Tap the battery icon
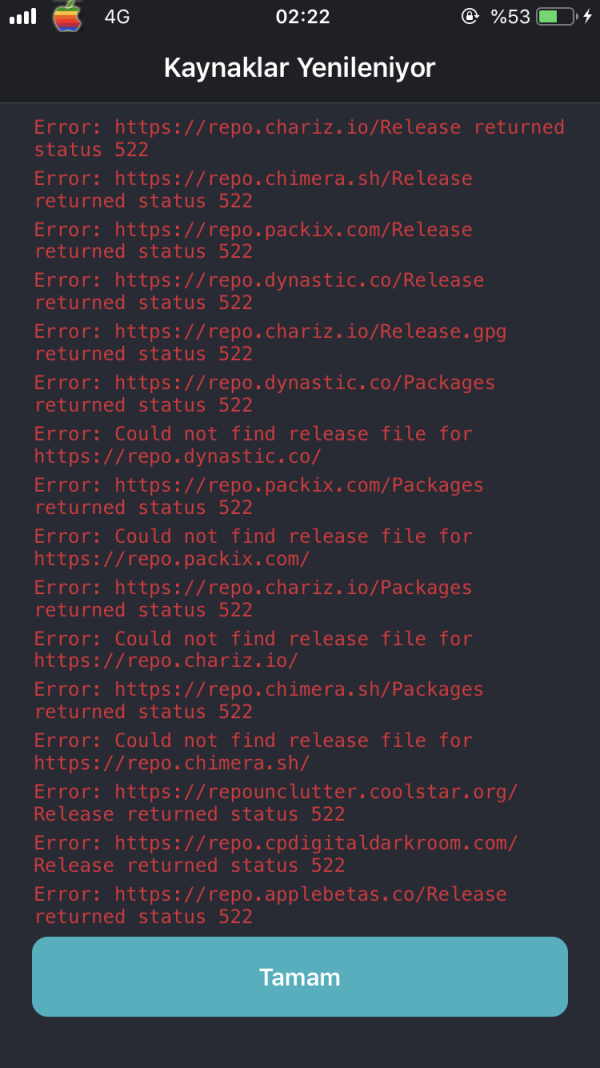The image size is (600, 1068). 557,17
